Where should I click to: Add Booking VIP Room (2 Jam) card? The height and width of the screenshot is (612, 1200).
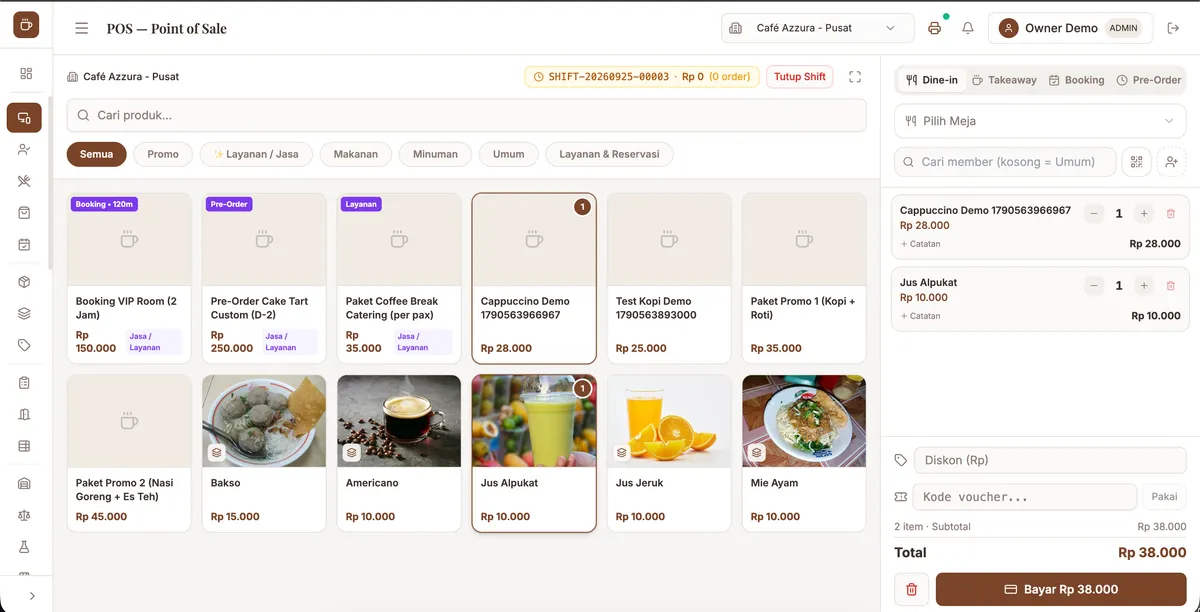tap(129, 278)
